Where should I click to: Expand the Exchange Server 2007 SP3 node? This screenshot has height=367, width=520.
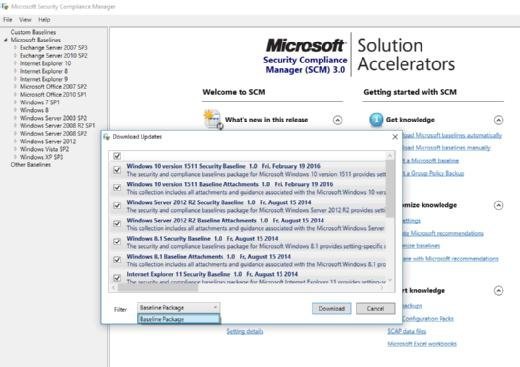pyautogui.click(x=15, y=48)
